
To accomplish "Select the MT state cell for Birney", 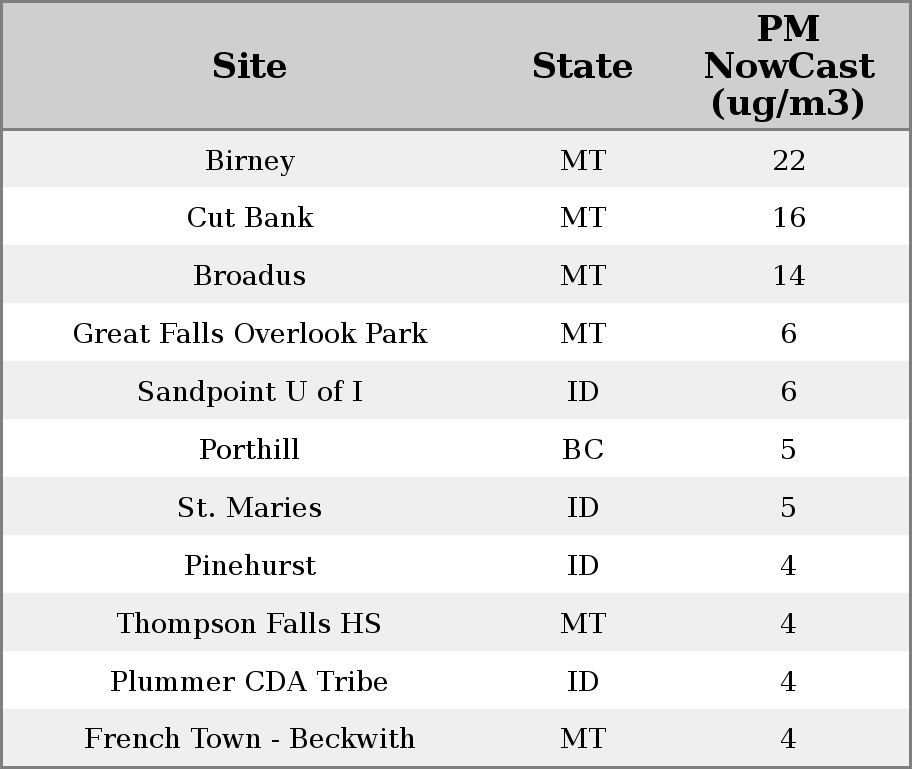I will pos(582,161).
